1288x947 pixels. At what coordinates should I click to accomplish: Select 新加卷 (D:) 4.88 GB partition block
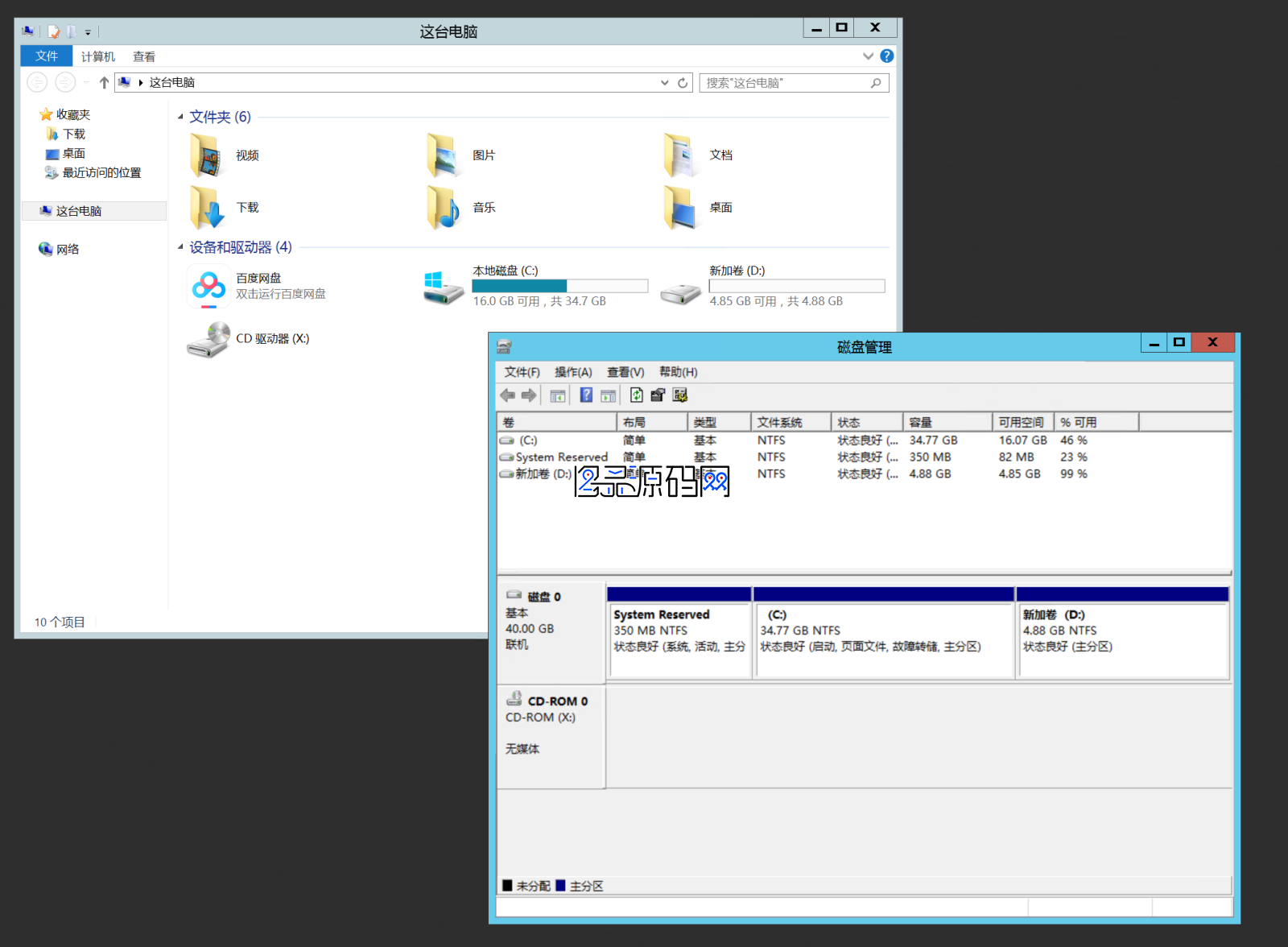1123,633
